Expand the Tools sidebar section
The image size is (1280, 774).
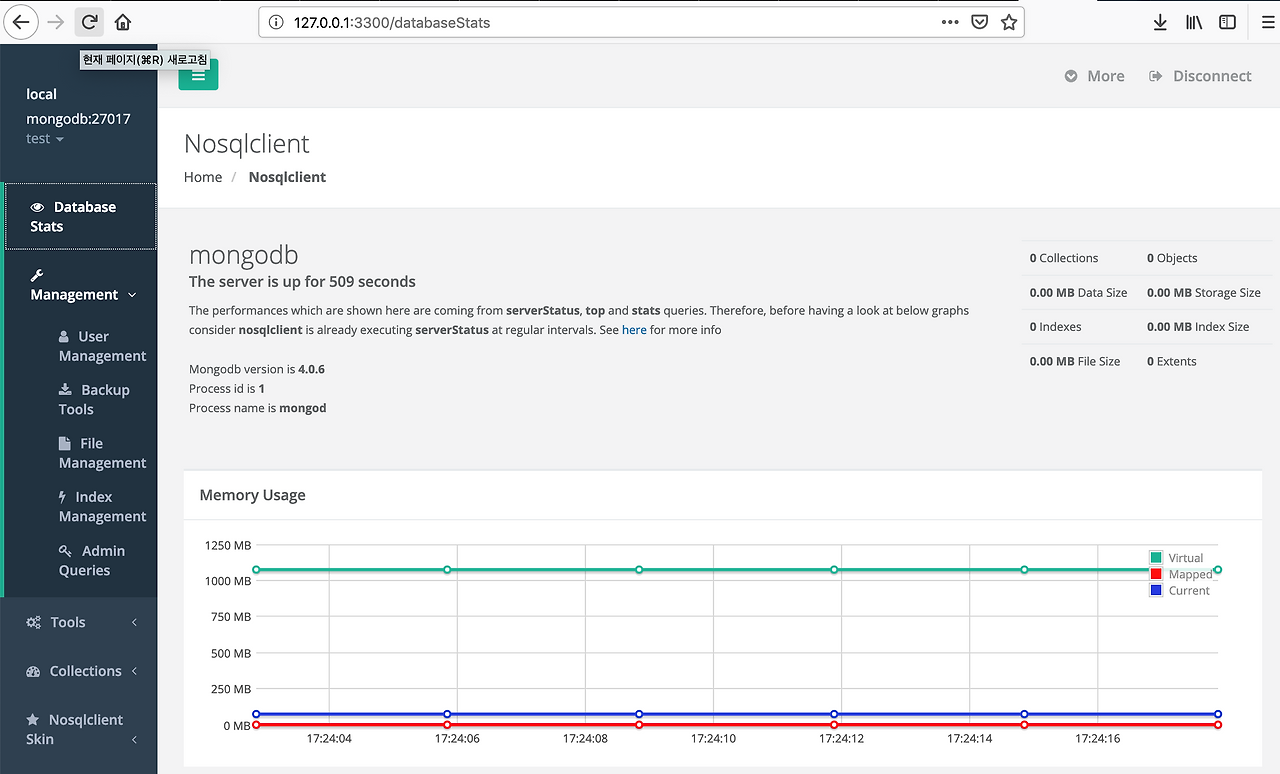click(x=80, y=622)
